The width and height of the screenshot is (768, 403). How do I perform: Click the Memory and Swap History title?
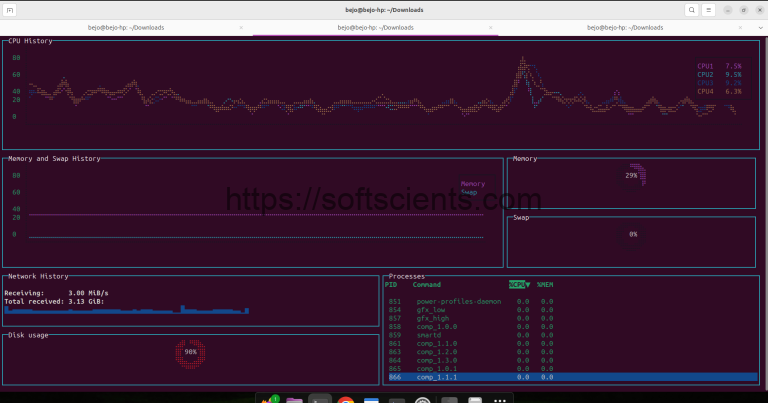(54, 159)
